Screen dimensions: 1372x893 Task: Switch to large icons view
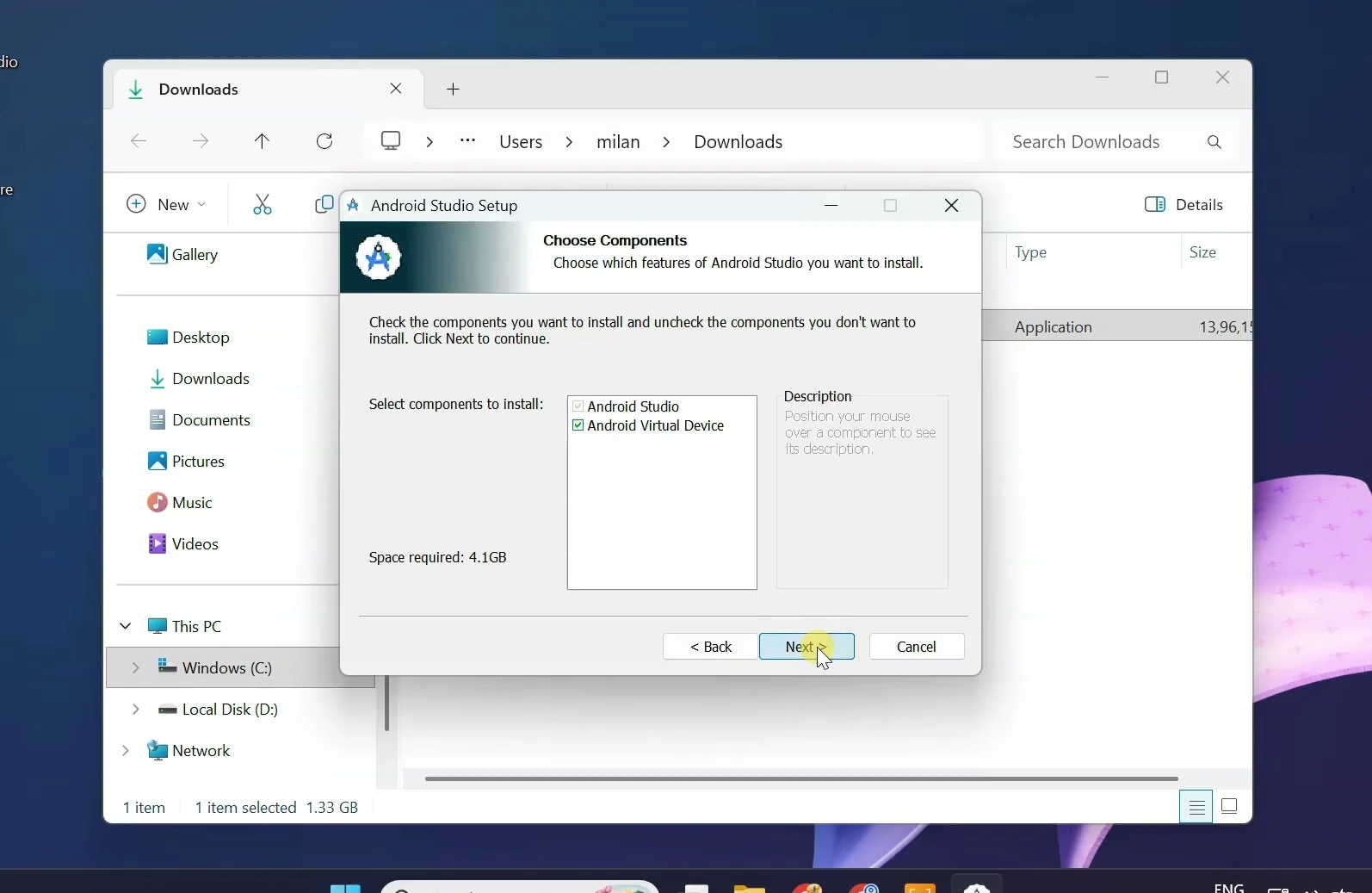coord(1230,807)
